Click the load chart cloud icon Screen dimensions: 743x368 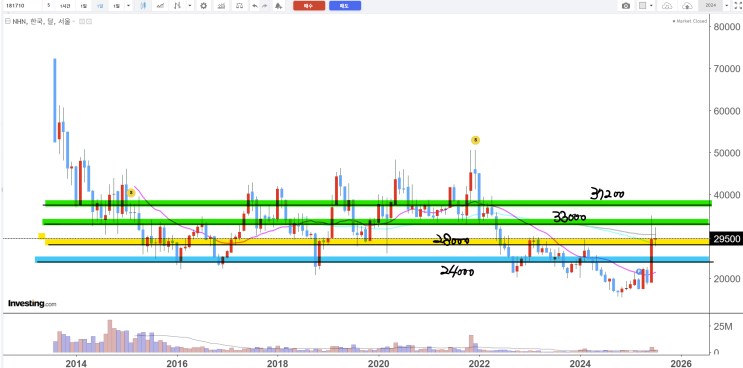coord(667,6)
